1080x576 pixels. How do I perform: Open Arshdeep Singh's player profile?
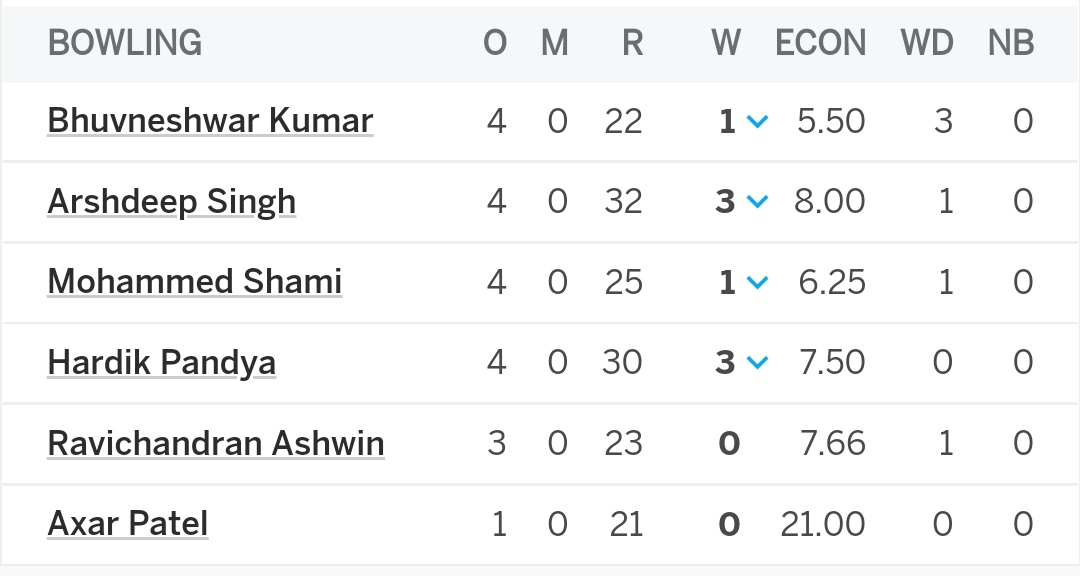pos(171,202)
